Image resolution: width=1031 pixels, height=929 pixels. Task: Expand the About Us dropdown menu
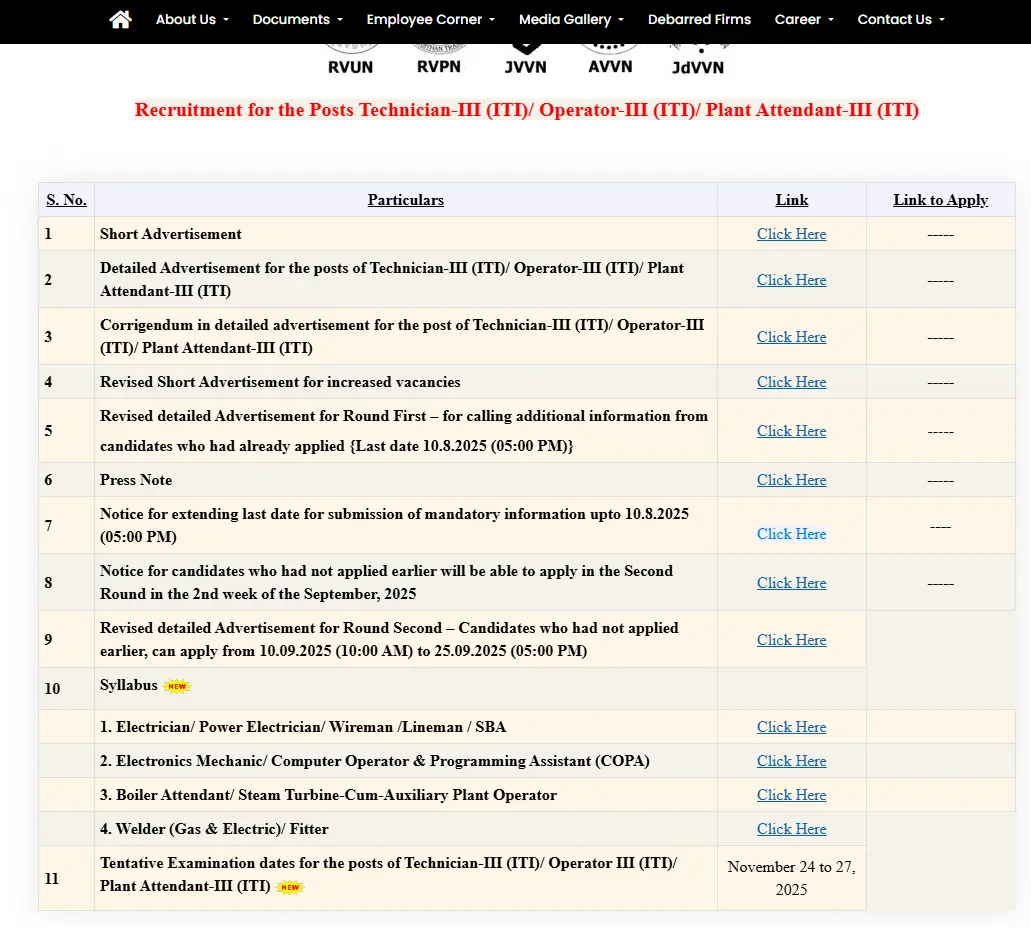coord(192,20)
